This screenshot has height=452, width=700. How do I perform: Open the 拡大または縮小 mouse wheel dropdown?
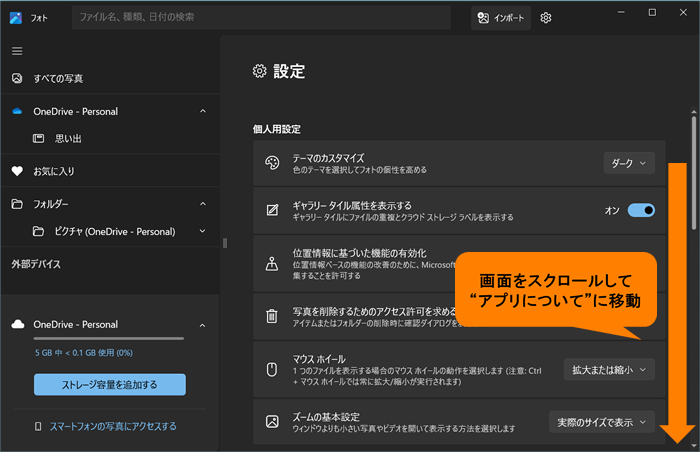(609, 370)
